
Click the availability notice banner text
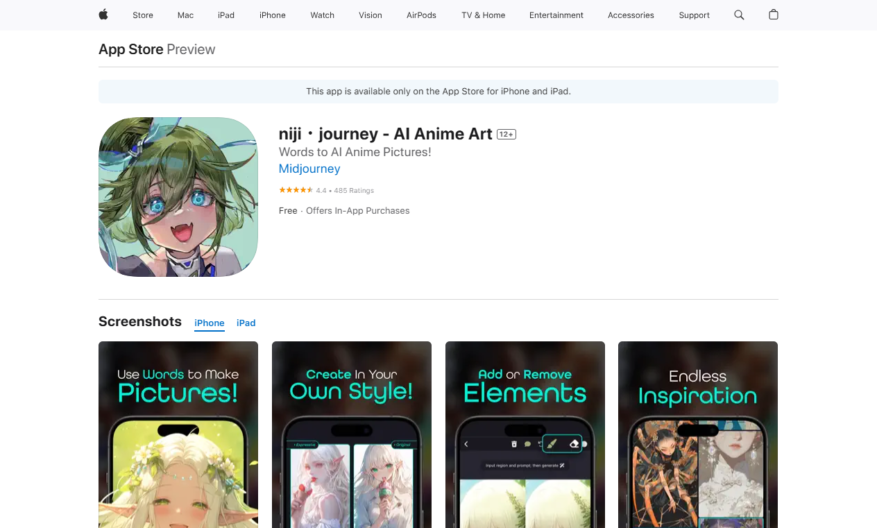438,91
